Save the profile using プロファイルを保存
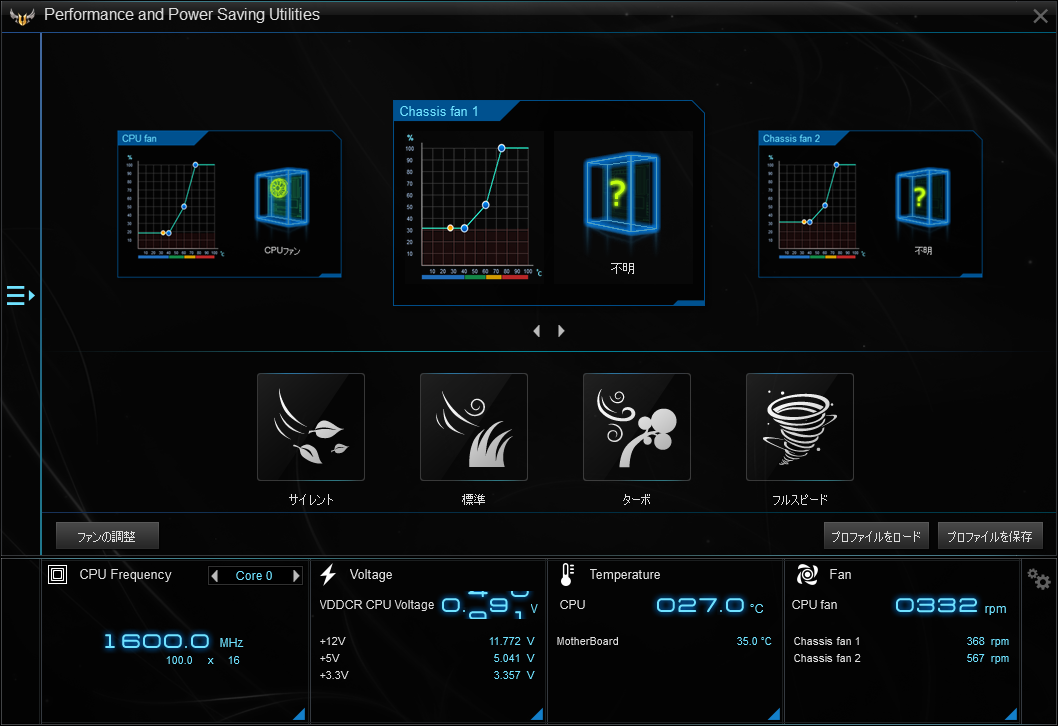Screen dimensions: 1058x726 click(990, 535)
